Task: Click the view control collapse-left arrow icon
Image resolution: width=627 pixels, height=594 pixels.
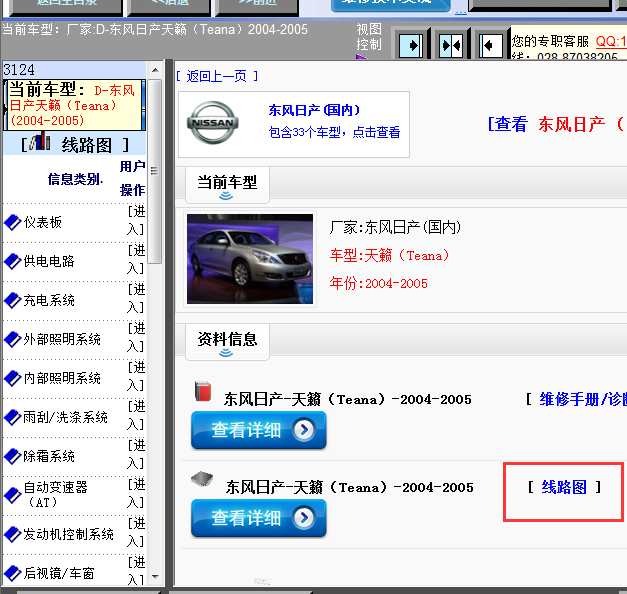Action: pyautogui.click(x=491, y=46)
